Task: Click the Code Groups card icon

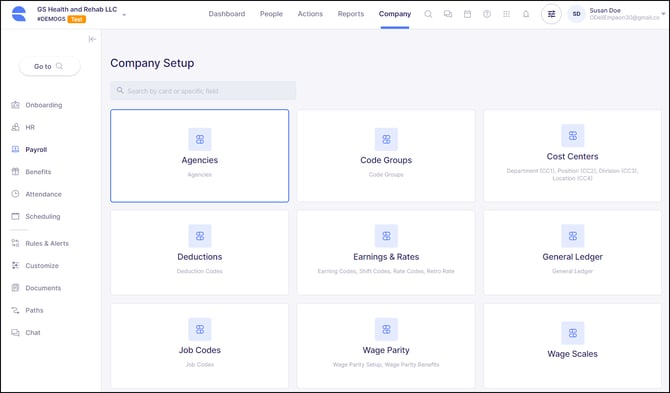Action: pyautogui.click(x=386, y=139)
